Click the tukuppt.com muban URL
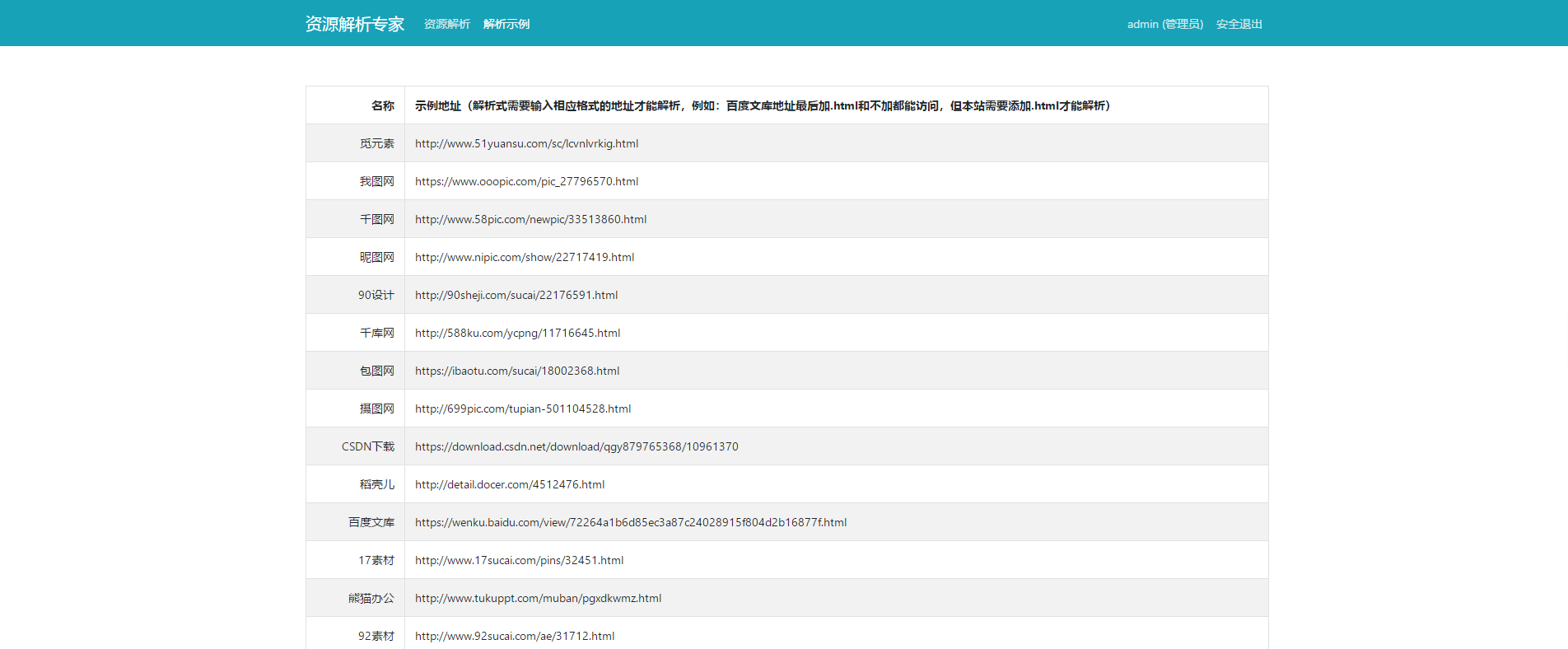This screenshot has height=649, width=1568. click(538, 598)
